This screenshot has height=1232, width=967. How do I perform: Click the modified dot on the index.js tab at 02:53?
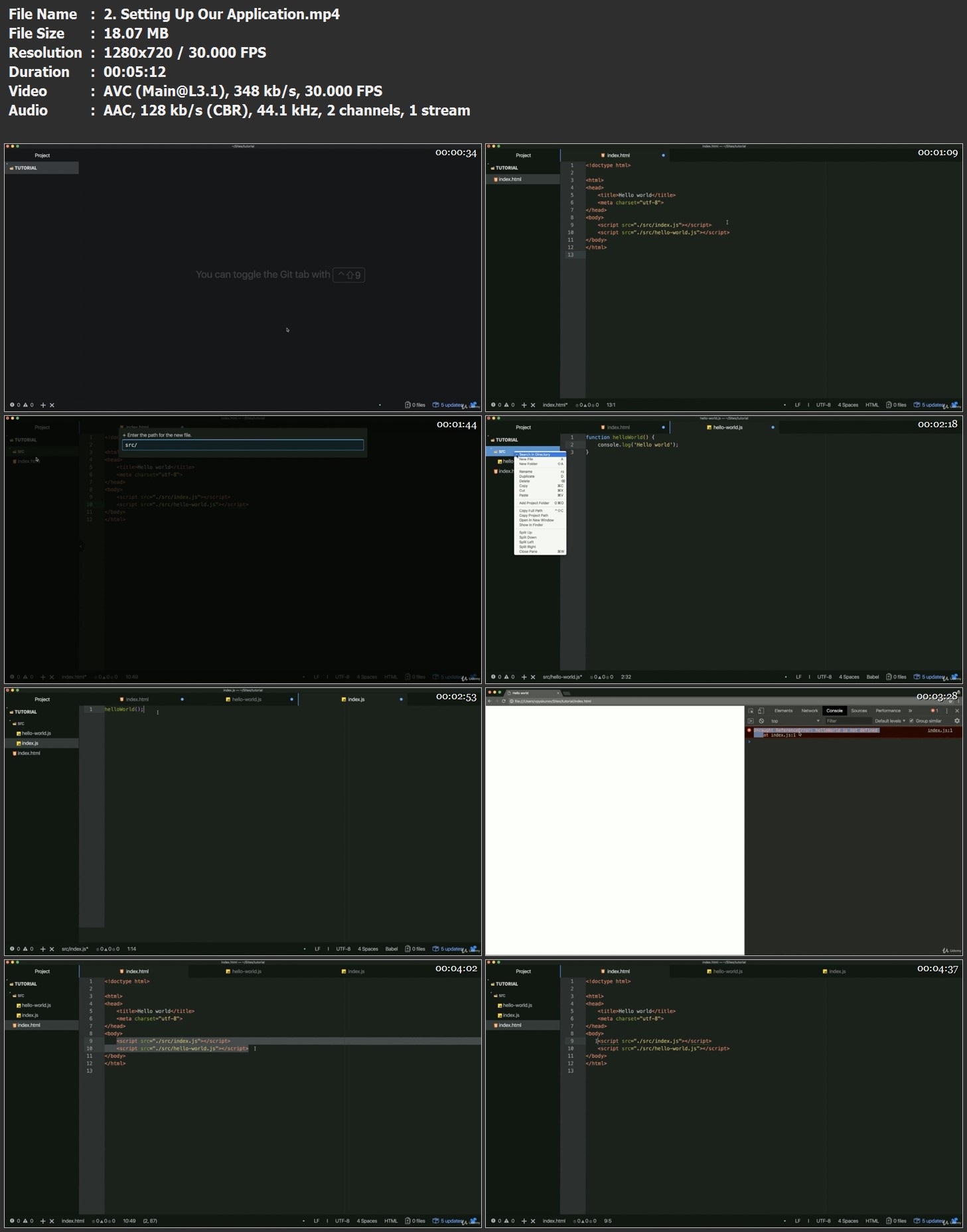pyautogui.click(x=401, y=699)
